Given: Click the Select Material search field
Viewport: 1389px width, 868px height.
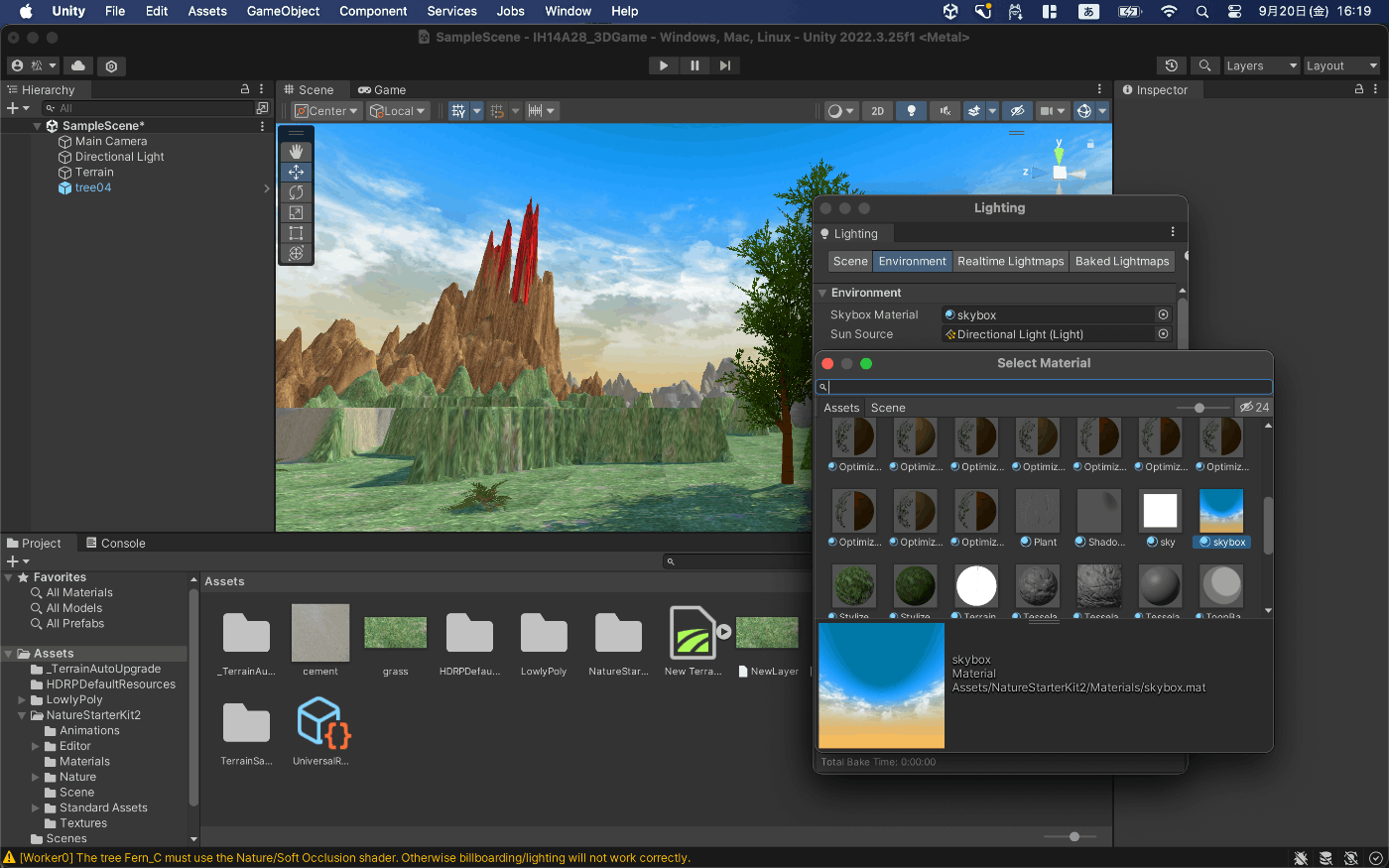Looking at the screenshot, I should 1044,387.
